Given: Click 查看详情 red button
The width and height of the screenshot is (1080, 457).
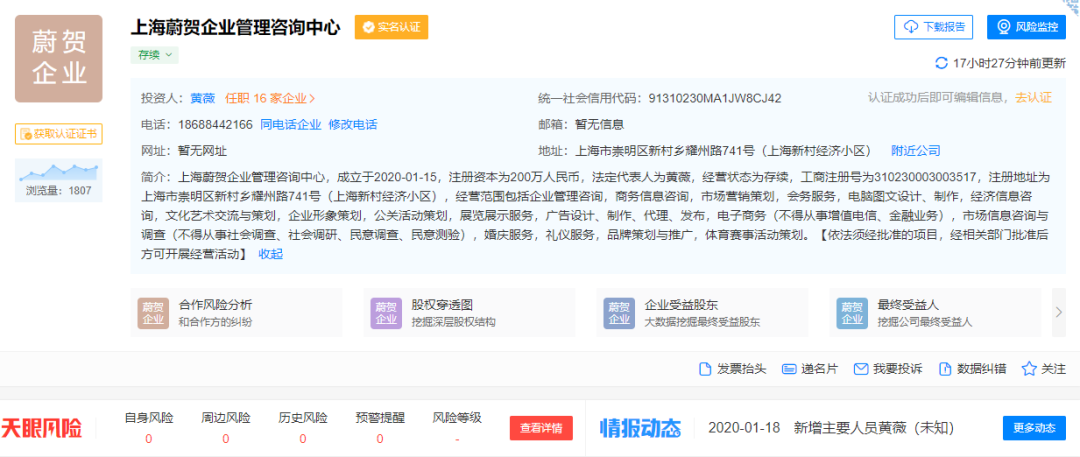Looking at the screenshot, I should pos(541,428).
